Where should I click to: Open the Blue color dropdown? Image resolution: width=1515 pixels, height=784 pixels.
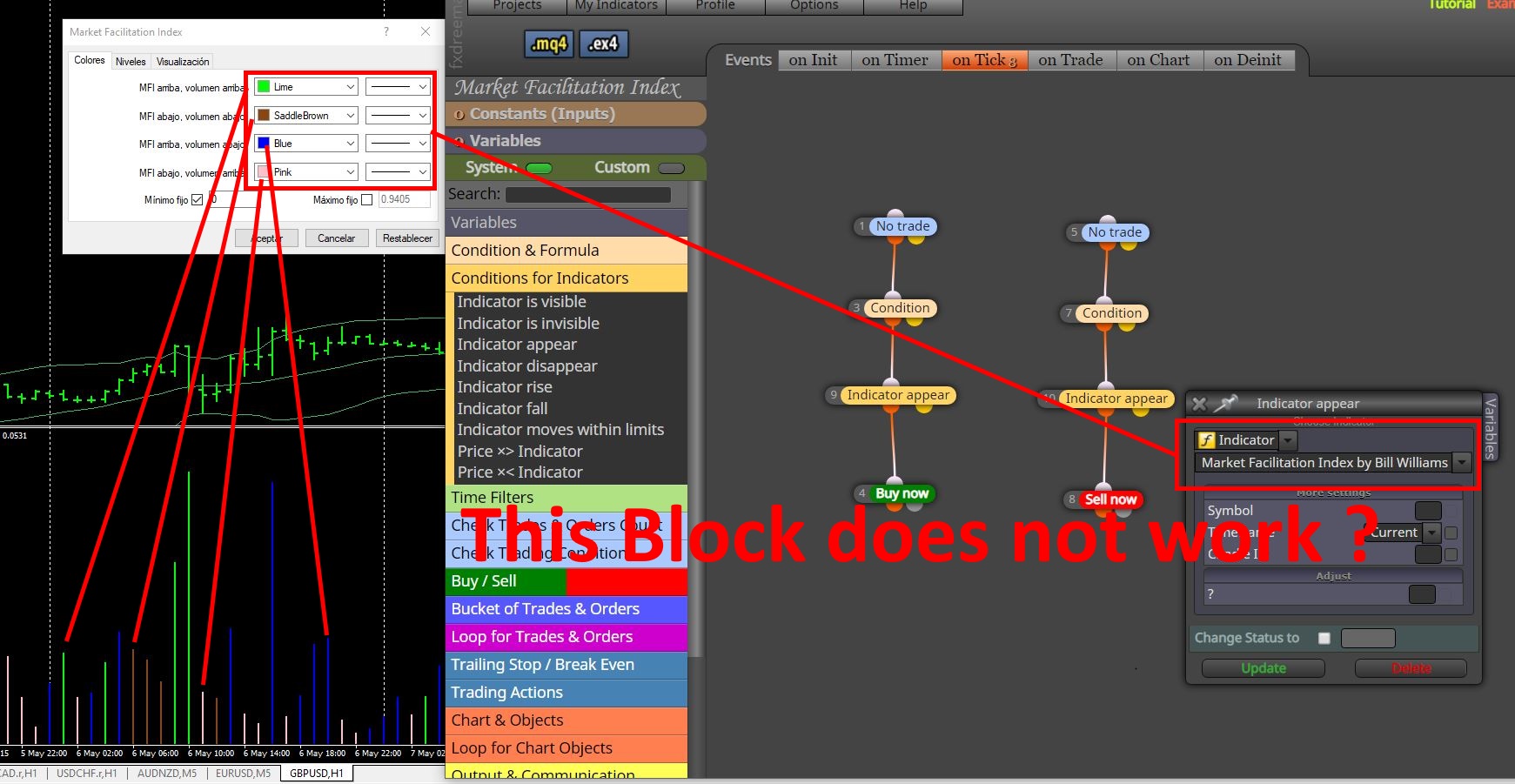[306, 144]
